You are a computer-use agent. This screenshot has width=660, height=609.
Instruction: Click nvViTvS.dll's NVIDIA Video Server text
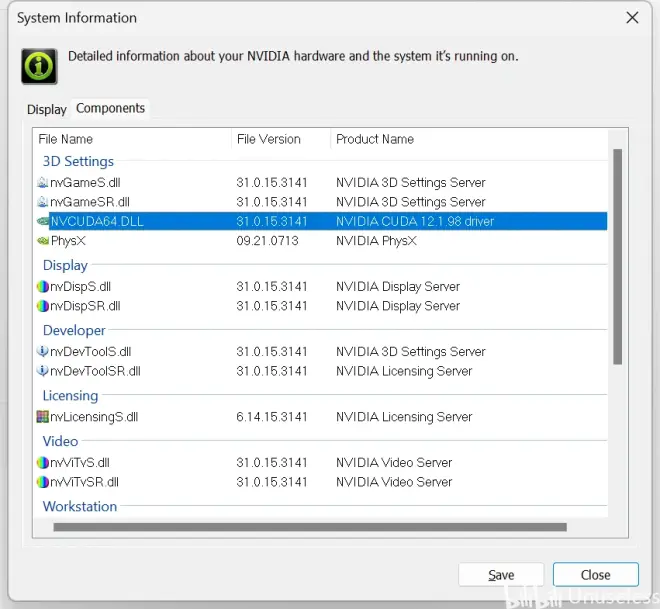(394, 463)
